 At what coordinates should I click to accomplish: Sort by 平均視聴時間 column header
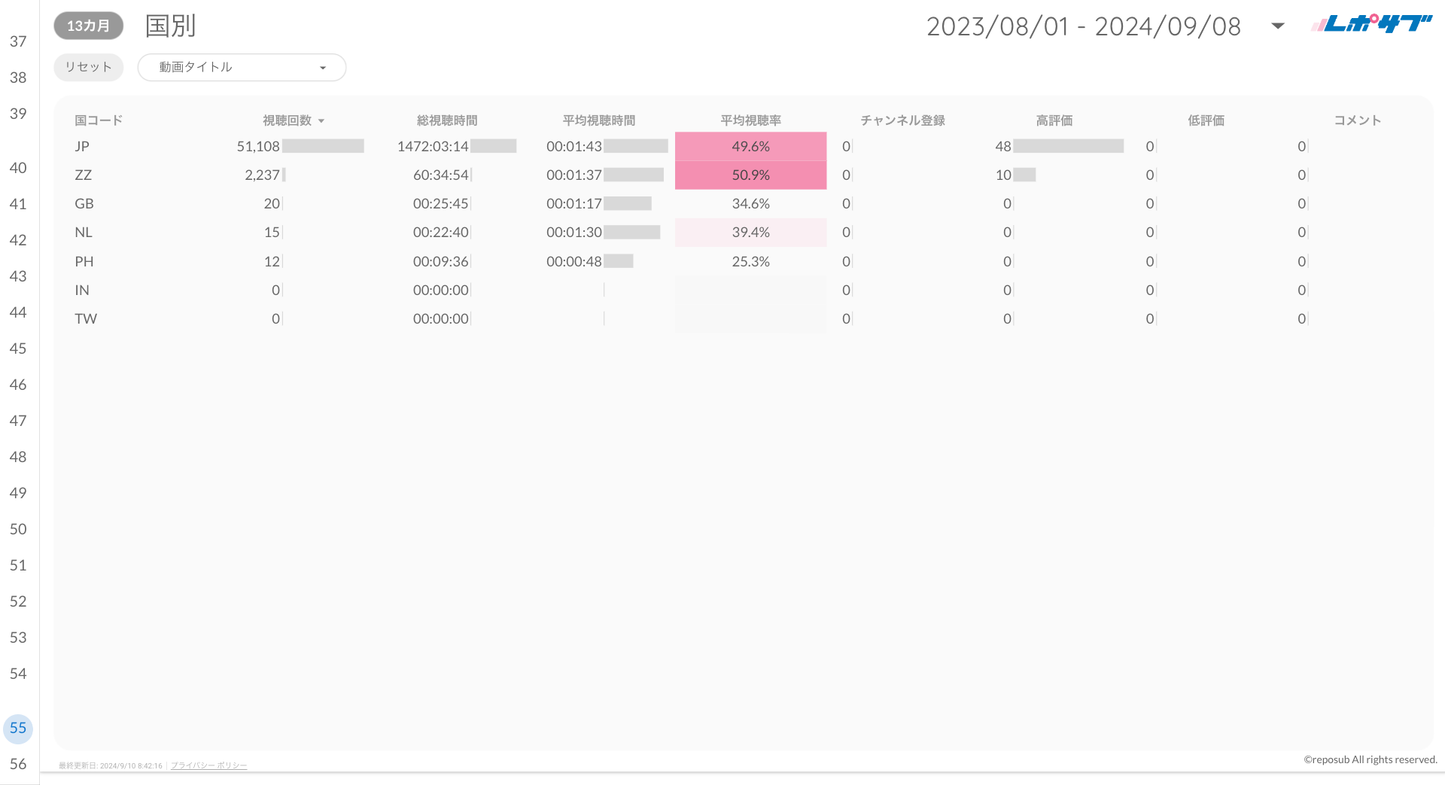click(599, 120)
